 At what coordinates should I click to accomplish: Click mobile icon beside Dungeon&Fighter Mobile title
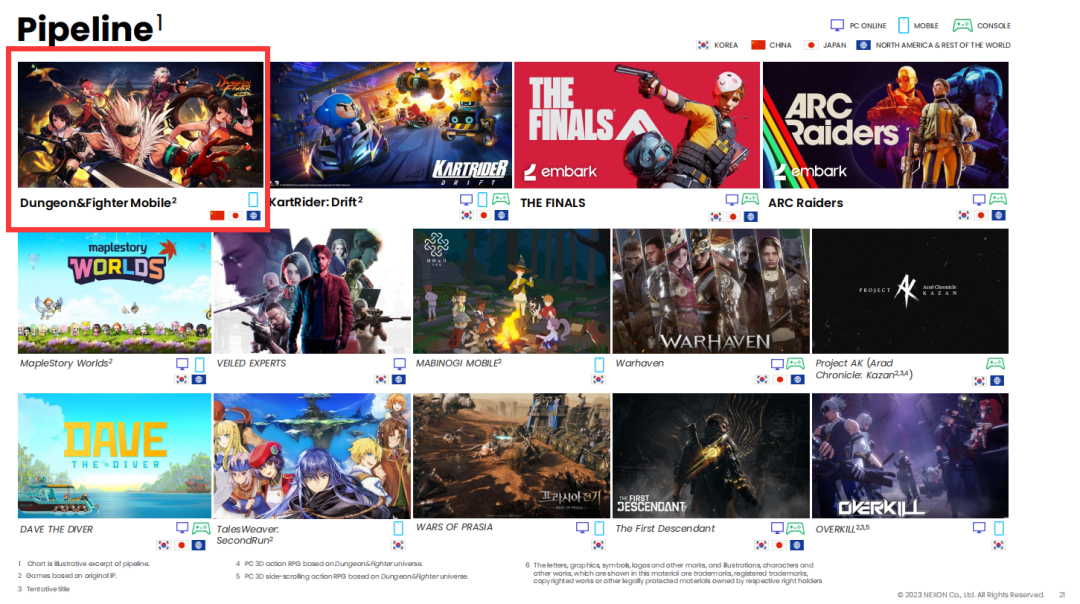(253, 200)
